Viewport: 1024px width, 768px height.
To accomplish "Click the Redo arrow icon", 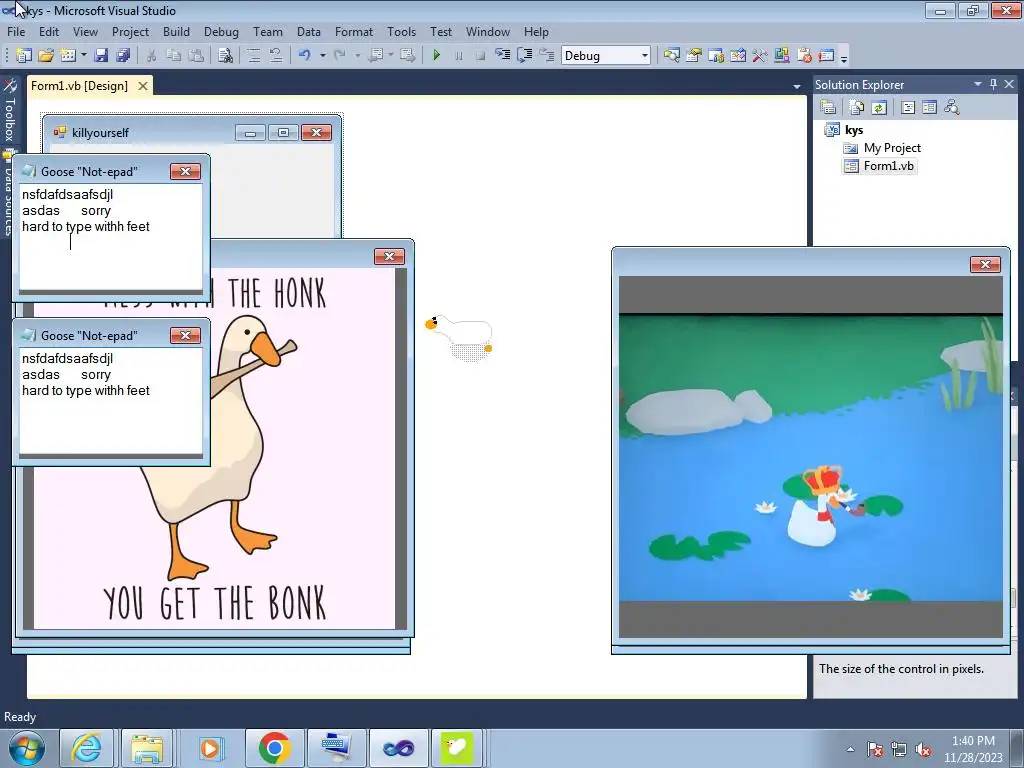I will 340,56.
